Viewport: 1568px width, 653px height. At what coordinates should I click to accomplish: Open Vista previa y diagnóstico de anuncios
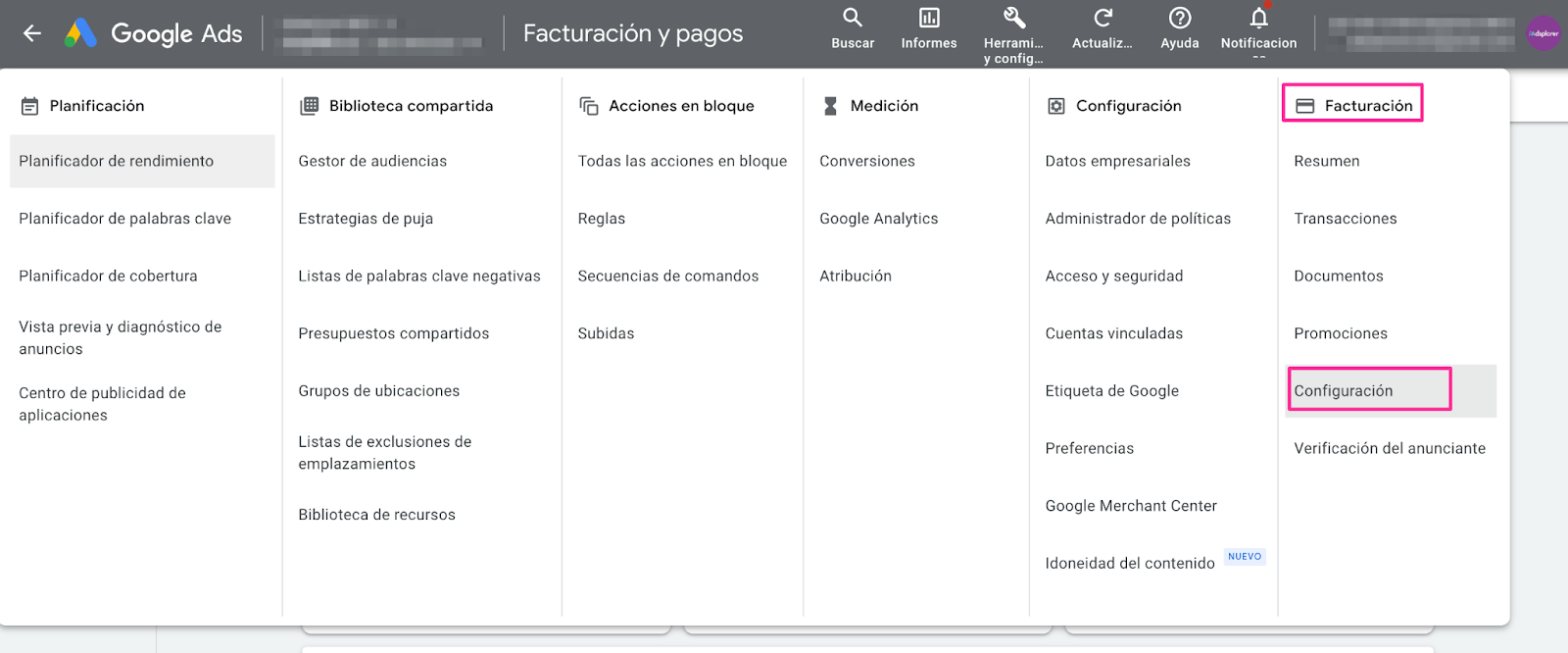tap(121, 337)
